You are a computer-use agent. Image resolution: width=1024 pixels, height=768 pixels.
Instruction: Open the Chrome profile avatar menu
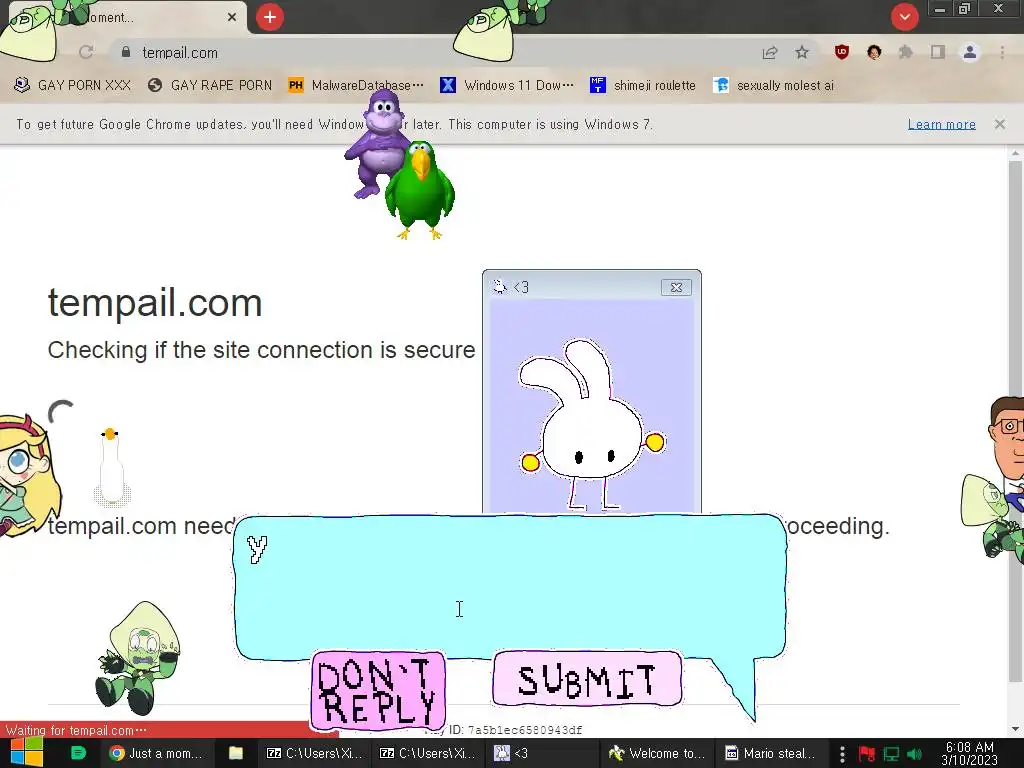pos(970,52)
